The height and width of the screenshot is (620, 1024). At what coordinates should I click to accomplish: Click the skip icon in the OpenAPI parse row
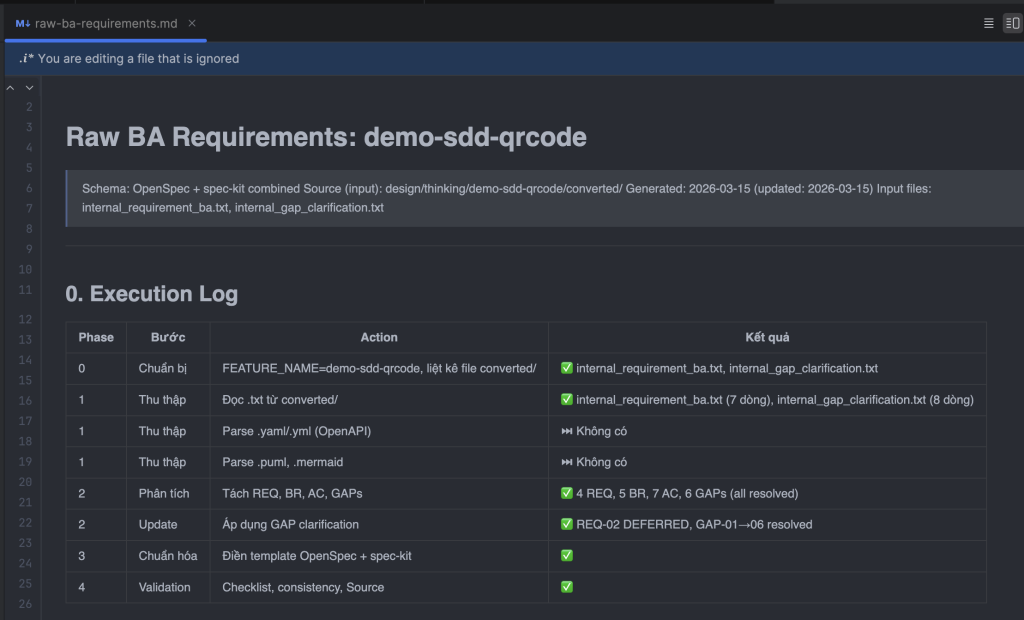click(x=567, y=431)
